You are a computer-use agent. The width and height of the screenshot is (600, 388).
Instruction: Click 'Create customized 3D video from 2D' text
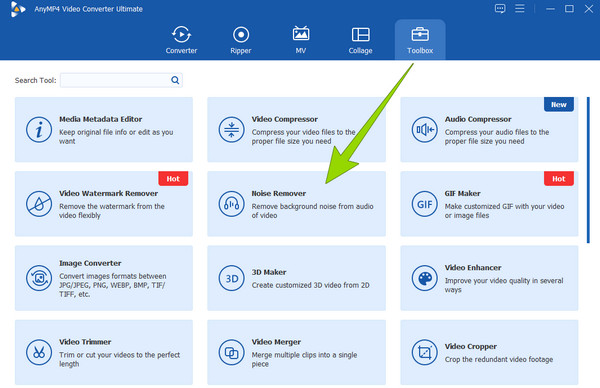[310, 285]
